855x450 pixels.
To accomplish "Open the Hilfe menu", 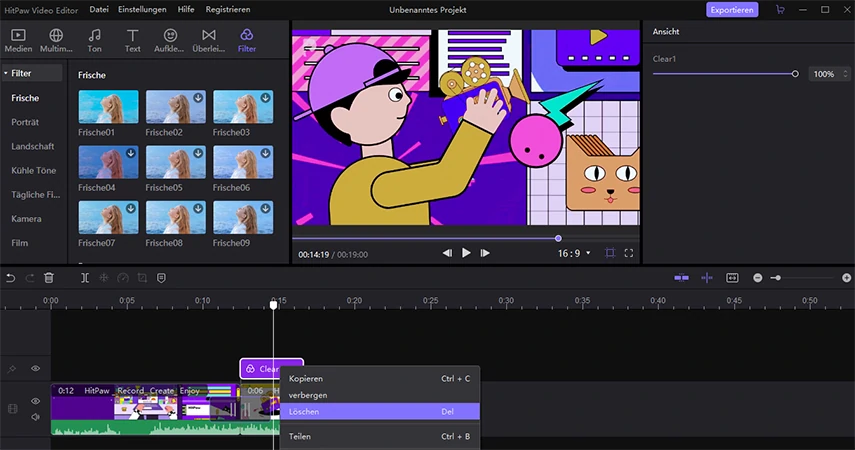I will tap(185, 9).
